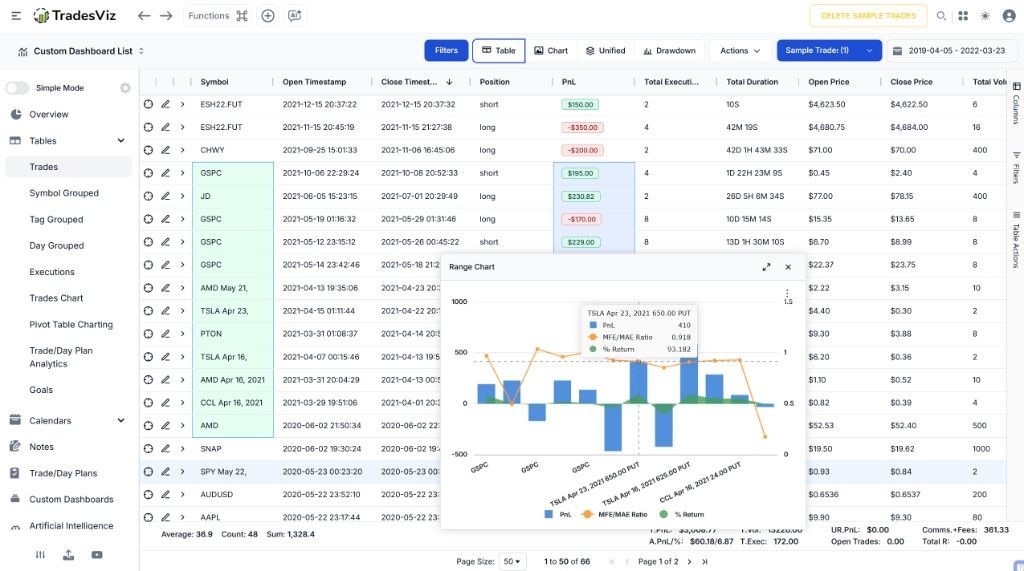
Task: Expand the SNAP trade row chevron
Action: click(x=182, y=448)
